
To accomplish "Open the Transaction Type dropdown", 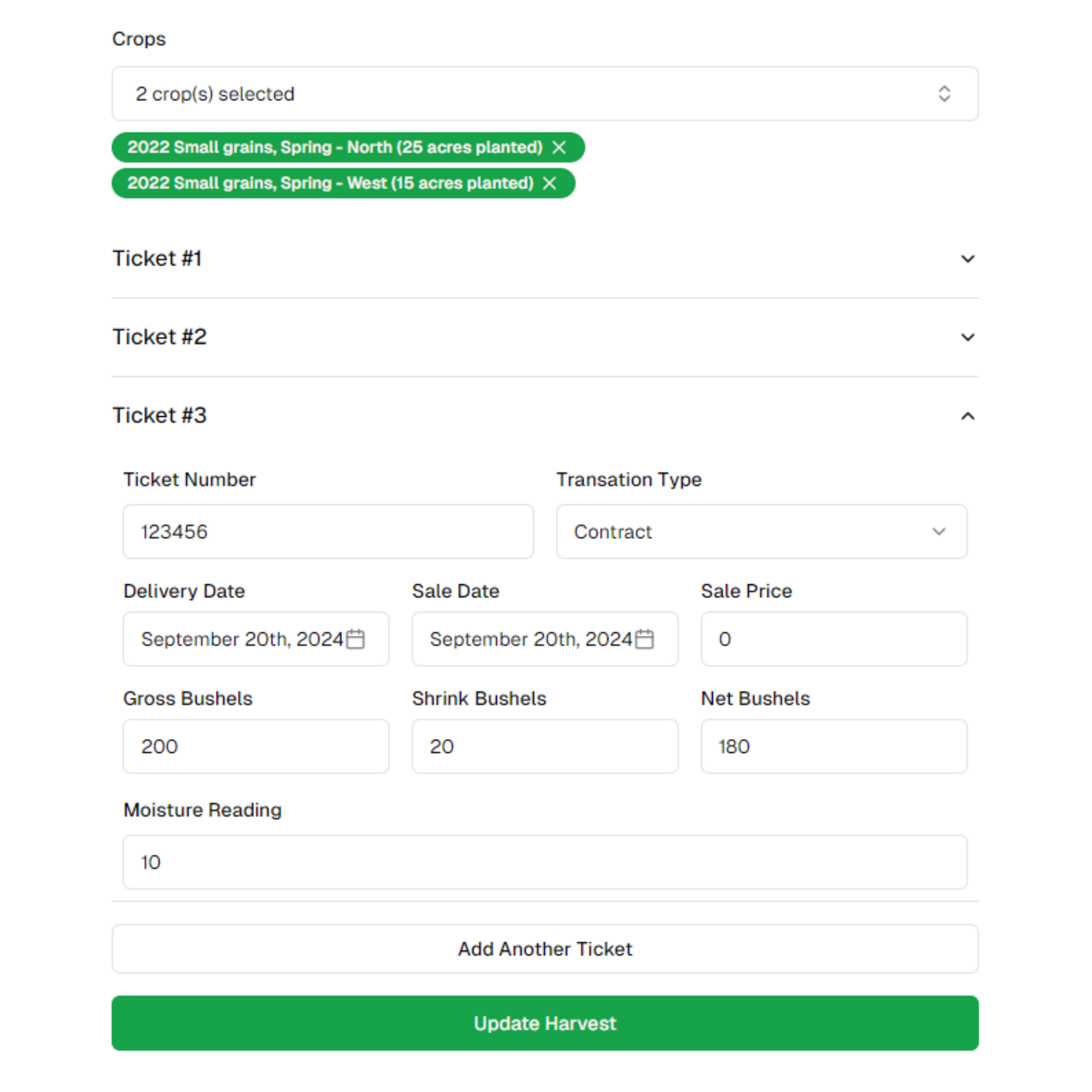I will point(761,531).
